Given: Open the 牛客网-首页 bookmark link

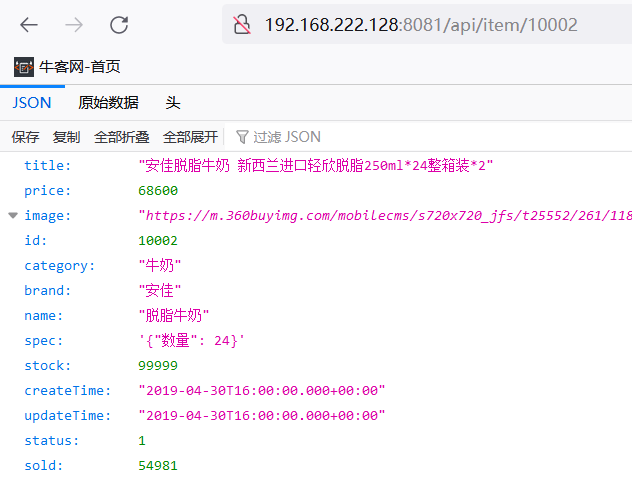Looking at the screenshot, I should (x=80, y=67).
